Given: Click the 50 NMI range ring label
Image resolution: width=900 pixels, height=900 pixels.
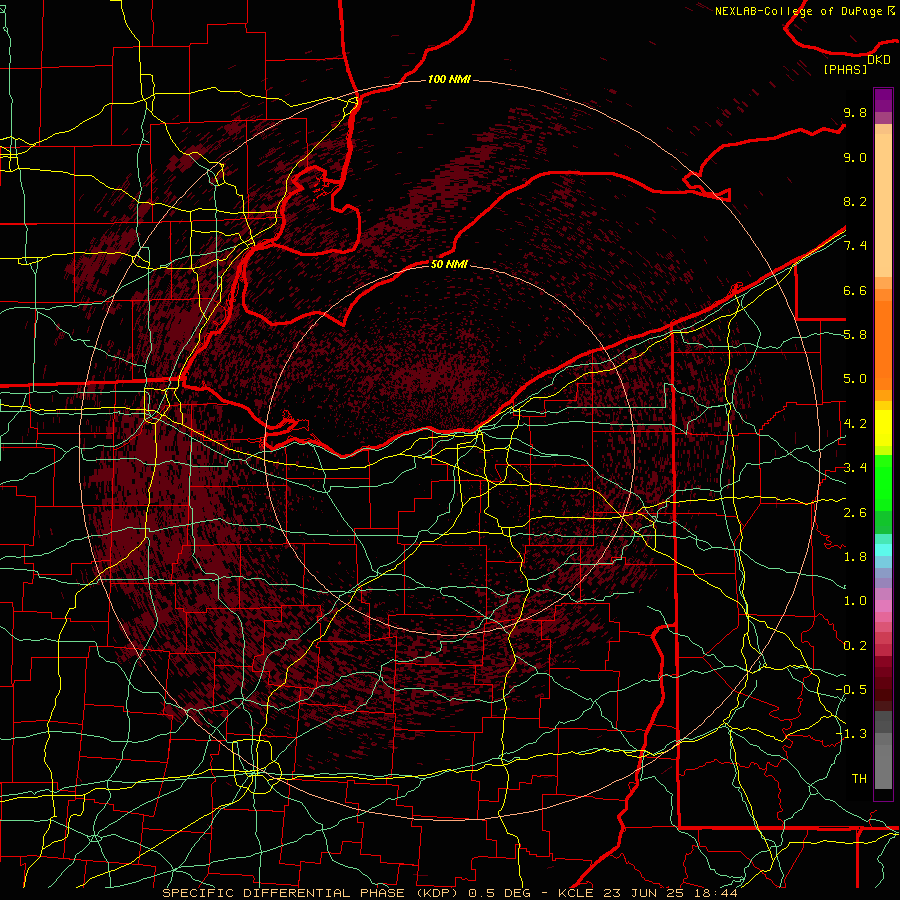Looking at the screenshot, I should [449, 264].
